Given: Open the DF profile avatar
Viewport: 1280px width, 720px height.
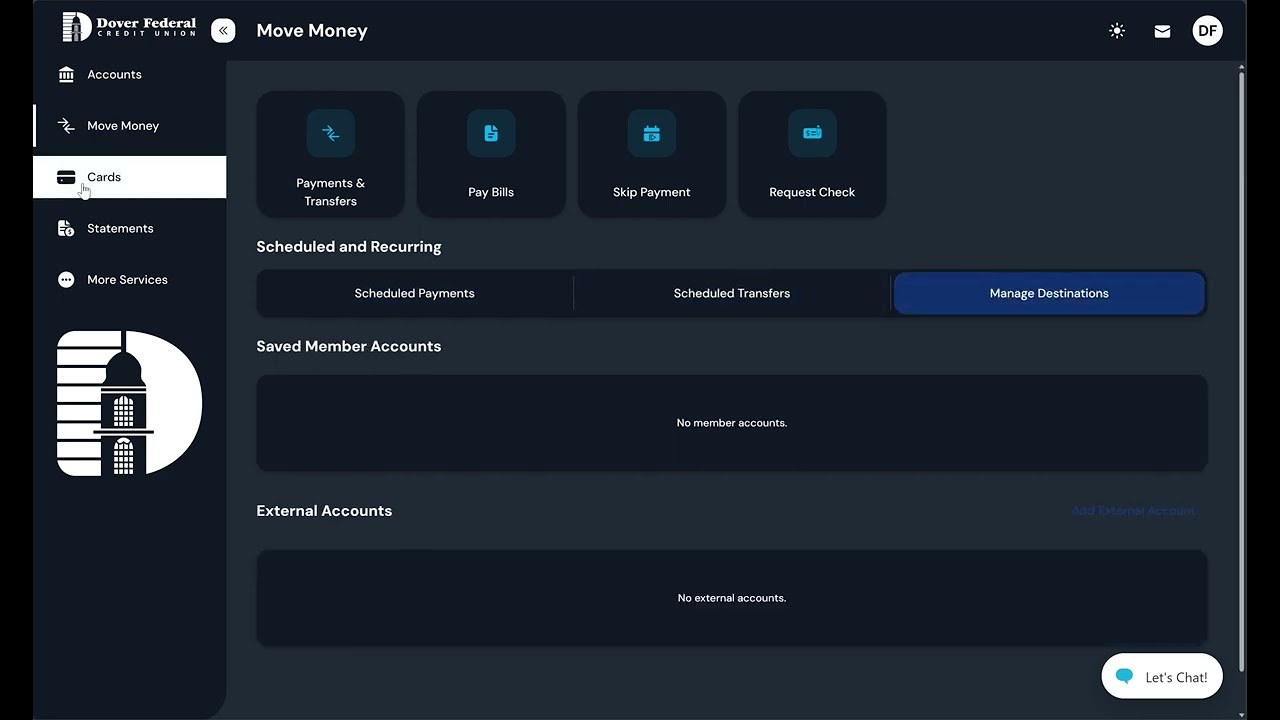Looking at the screenshot, I should [1207, 31].
